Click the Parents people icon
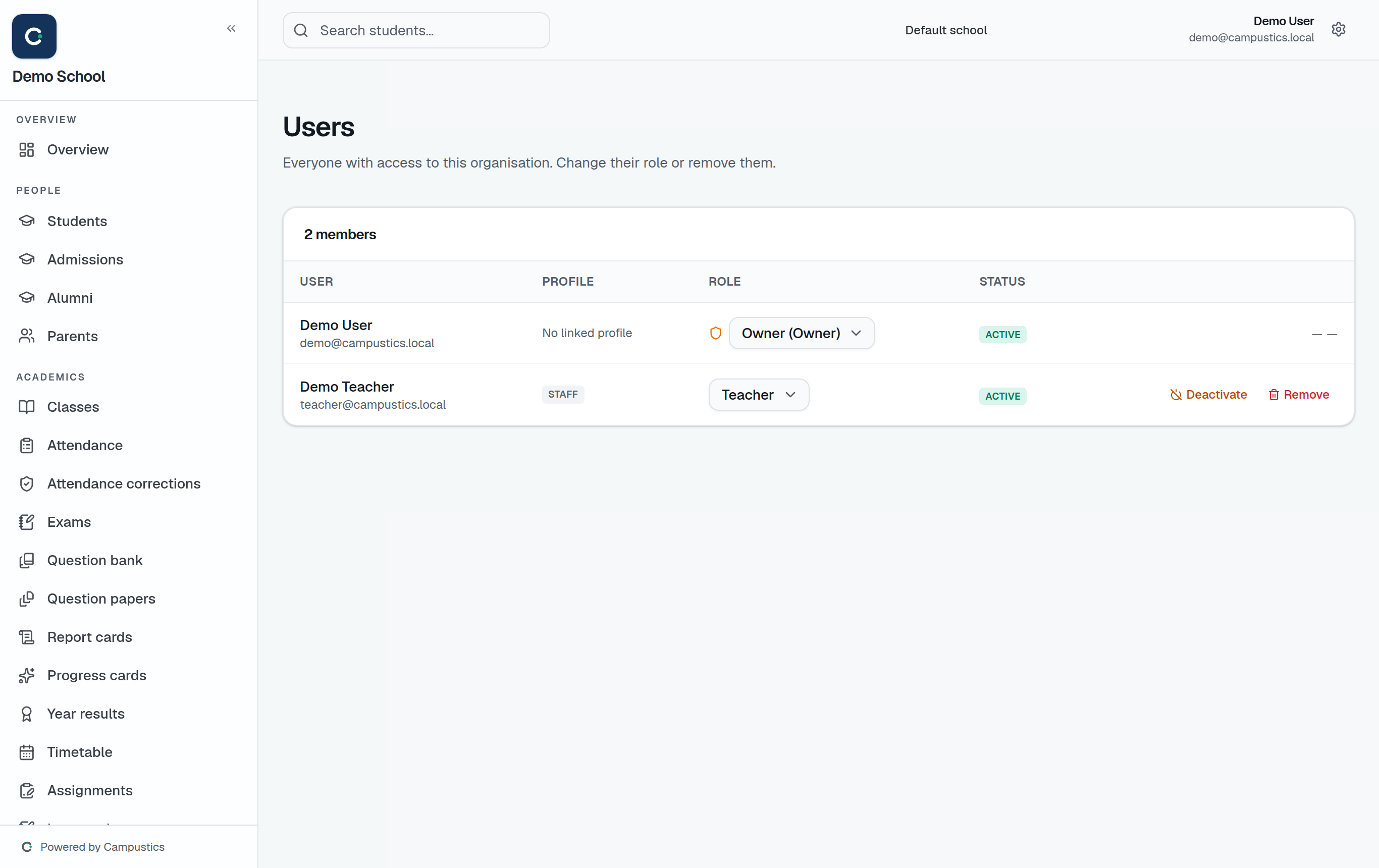The image size is (1379, 868). coord(27,336)
